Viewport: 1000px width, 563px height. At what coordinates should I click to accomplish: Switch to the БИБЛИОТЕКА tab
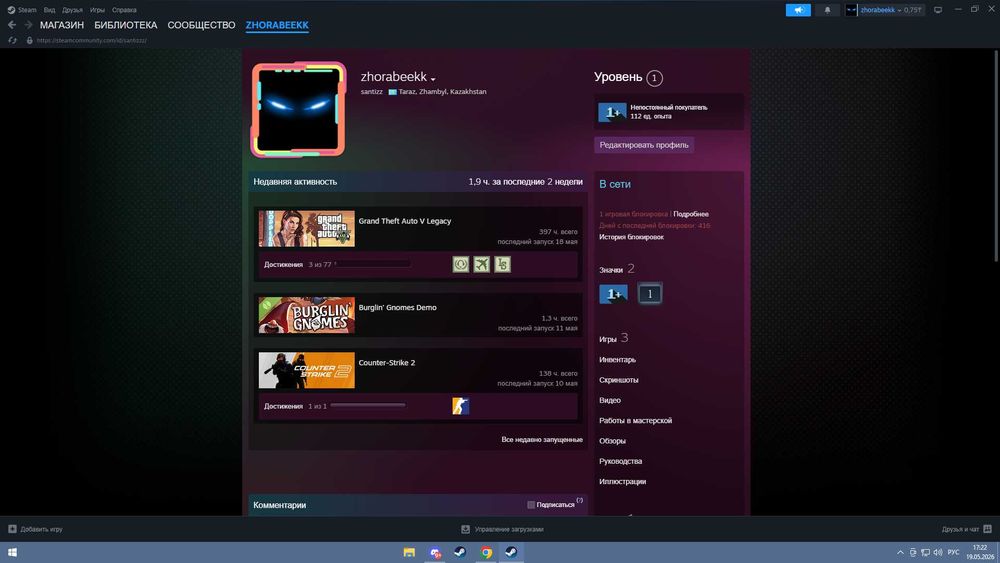pos(126,25)
